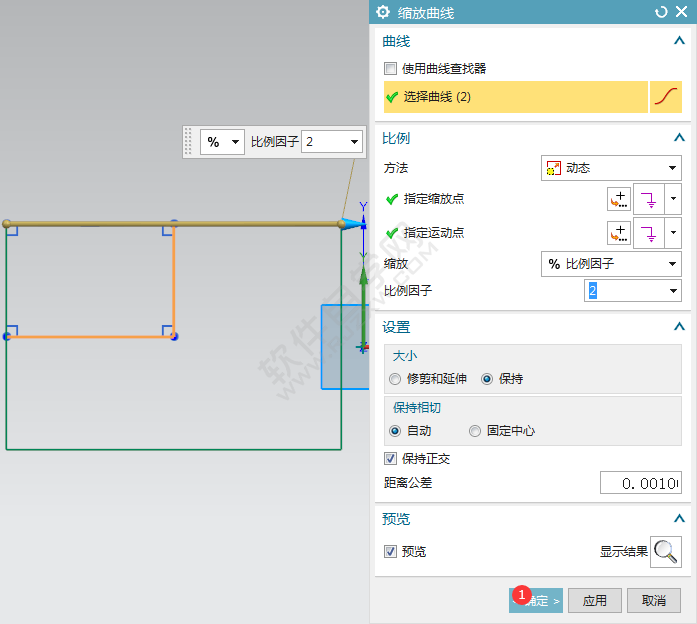Click the 取消 button
Screen dimensions: 697x624
click(654, 601)
